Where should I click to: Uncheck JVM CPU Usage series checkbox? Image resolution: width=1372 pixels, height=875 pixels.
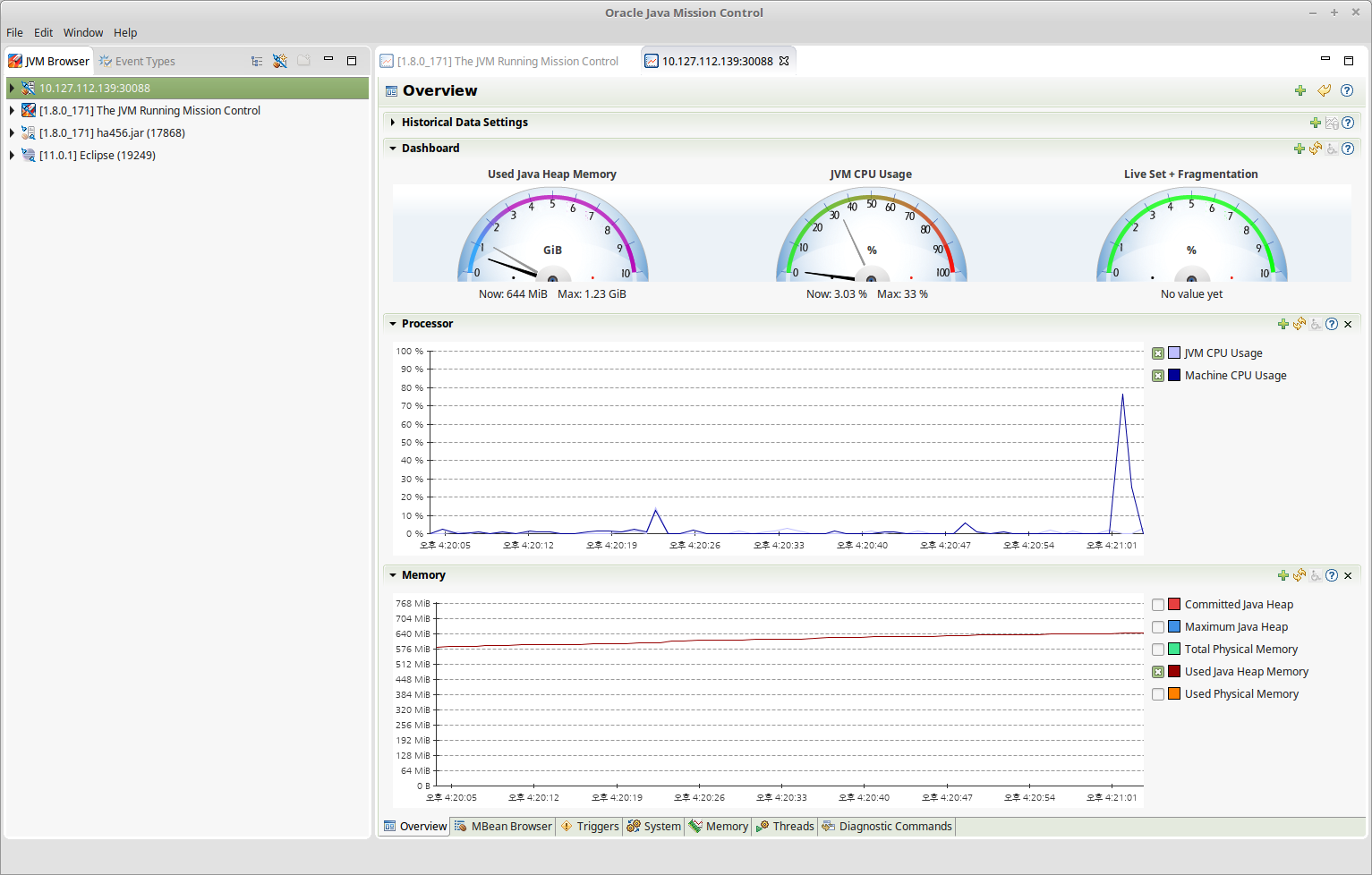coord(1158,353)
